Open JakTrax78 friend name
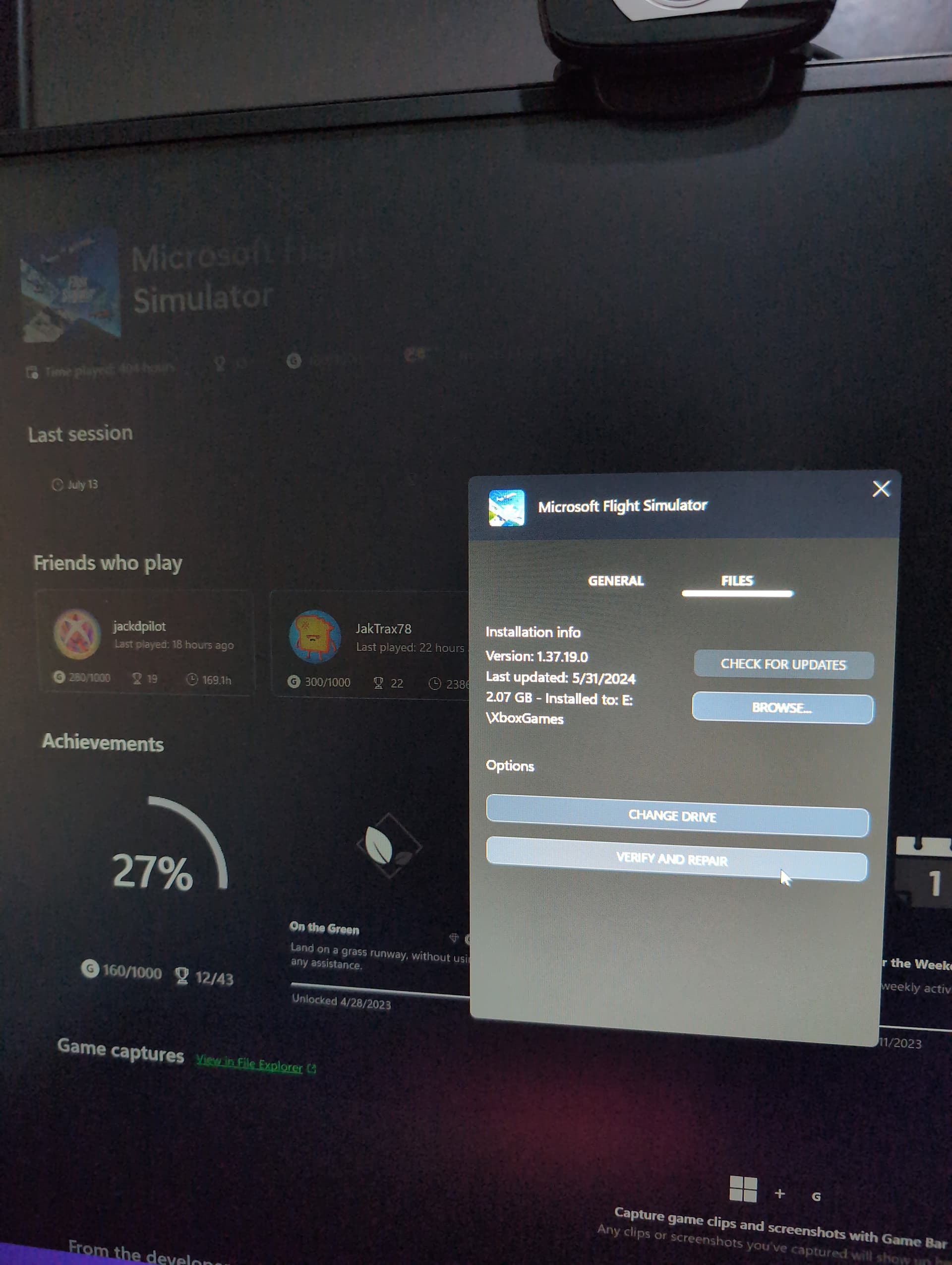 [383, 629]
